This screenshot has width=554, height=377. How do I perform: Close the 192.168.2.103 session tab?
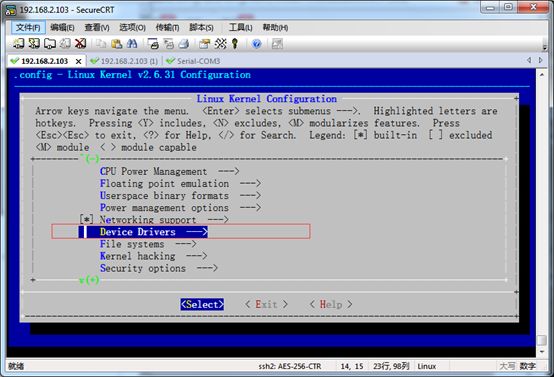tap(78, 61)
